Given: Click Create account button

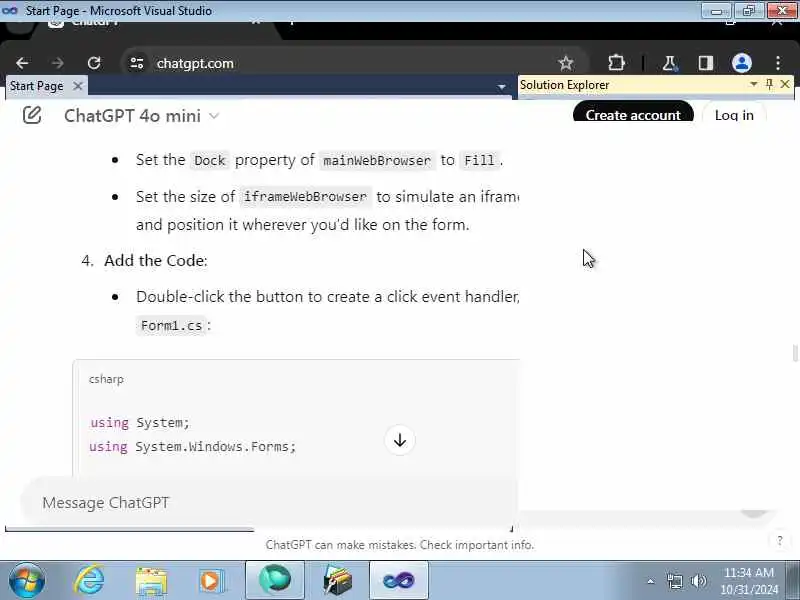Looking at the screenshot, I should point(633,113).
